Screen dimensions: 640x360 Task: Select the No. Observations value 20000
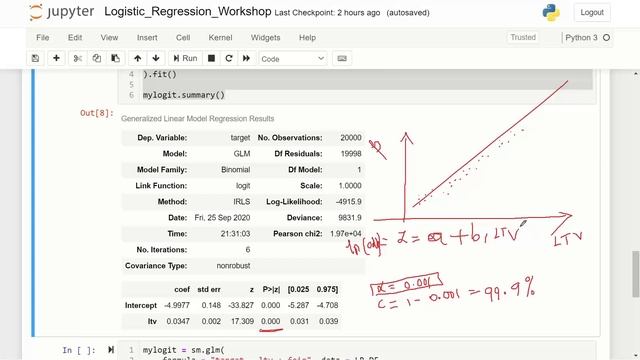tap(351, 138)
